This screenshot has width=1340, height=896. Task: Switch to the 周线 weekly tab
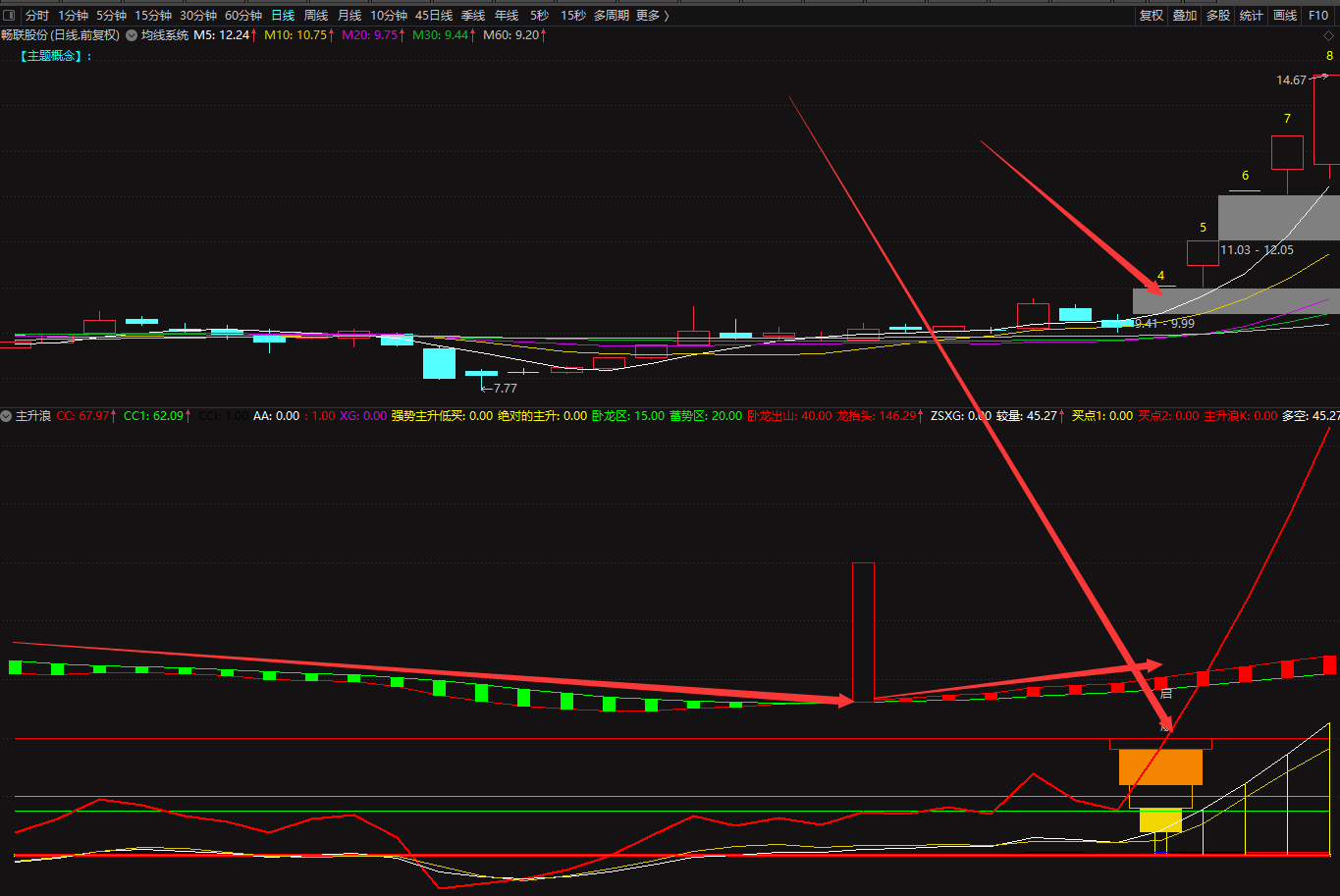click(316, 16)
